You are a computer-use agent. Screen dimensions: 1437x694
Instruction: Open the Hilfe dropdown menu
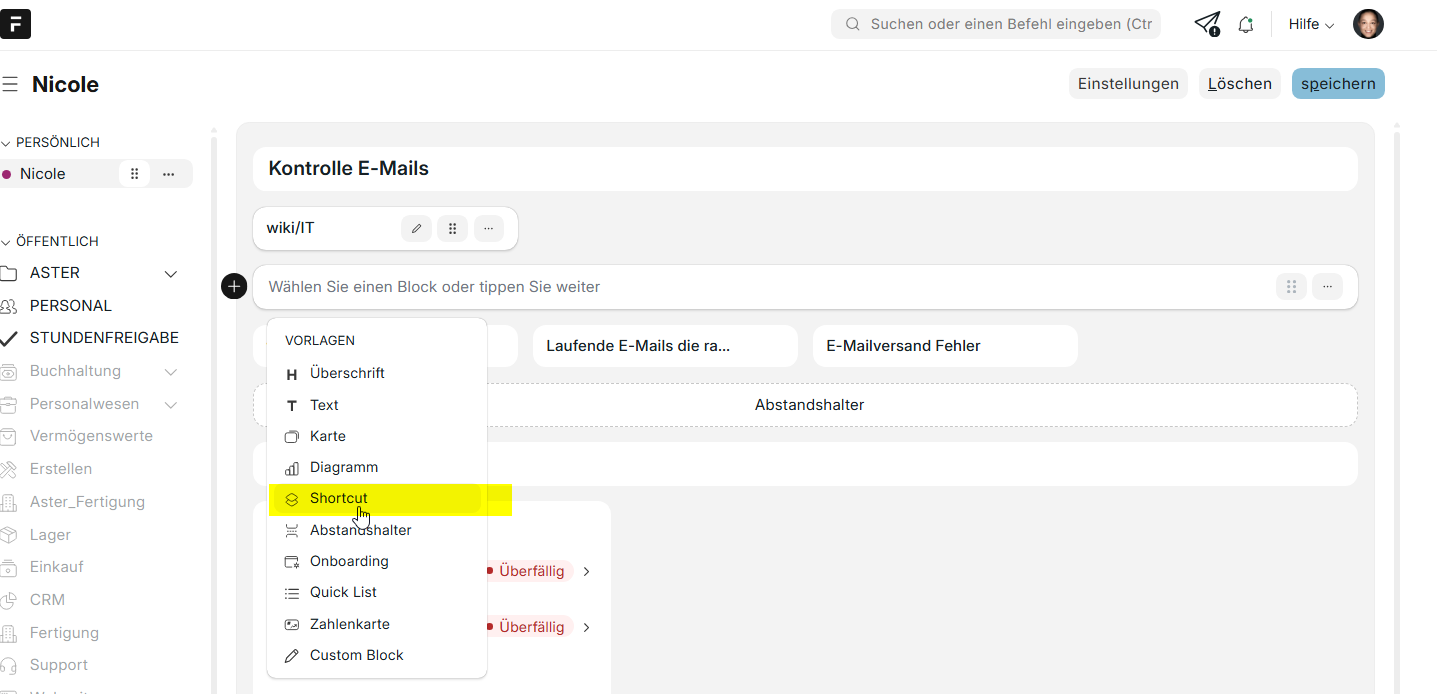(x=1310, y=24)
